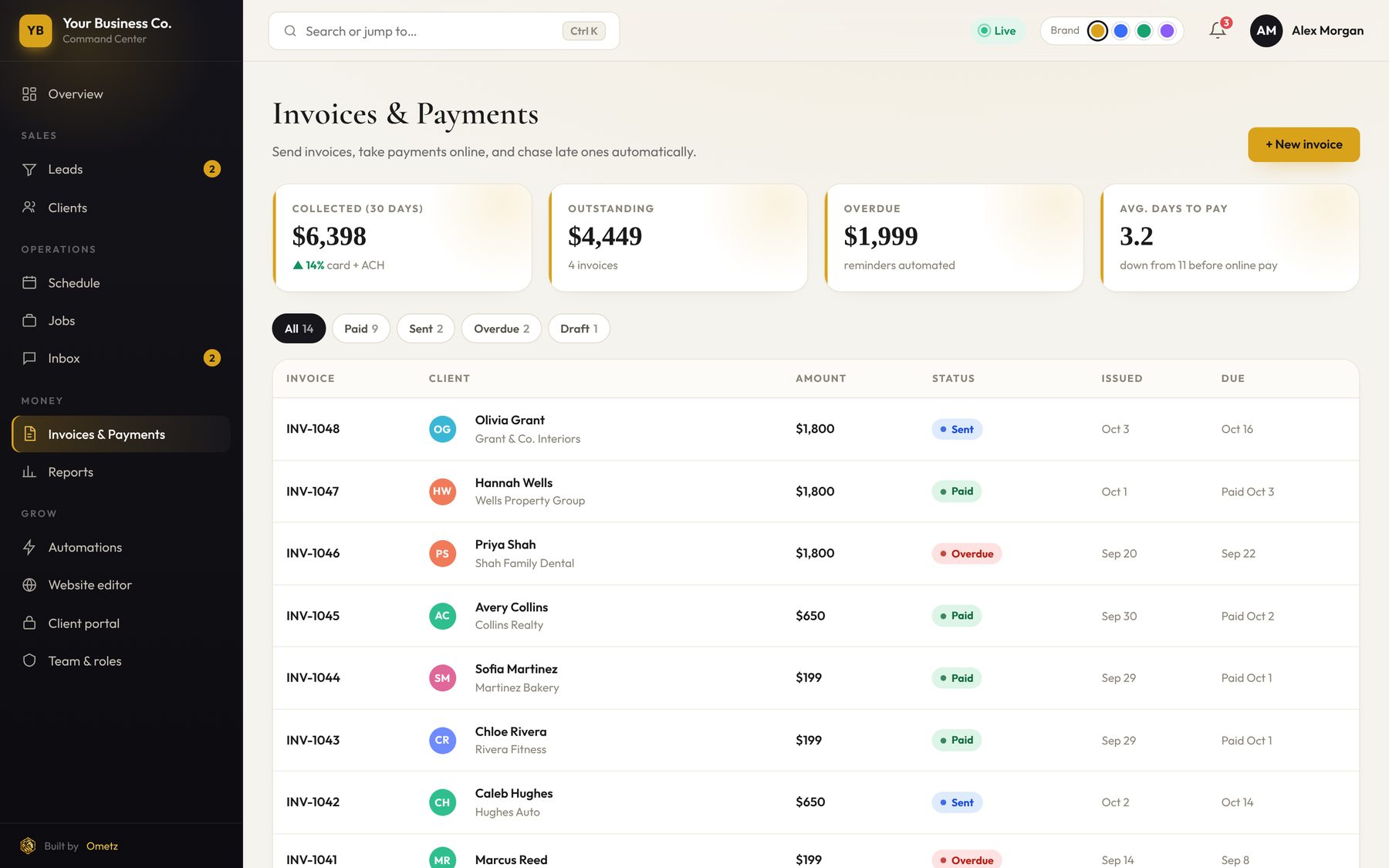Click the Clients people icon
Viewport: 1389px width, 868px height.
(29, 207)
